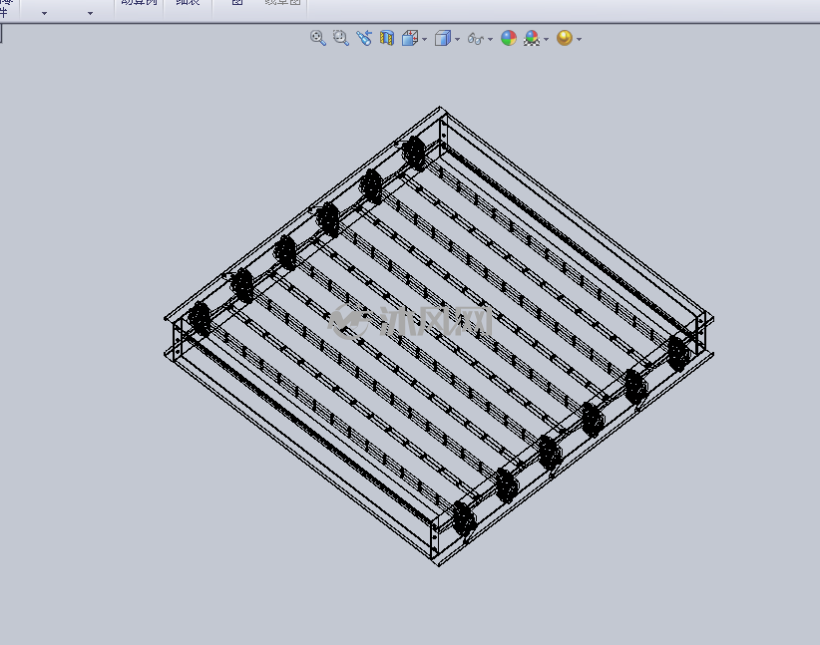Open the Apply Scene dropdown arrow
The width and height of the screenshot is (820, 645).
(546, 39)
